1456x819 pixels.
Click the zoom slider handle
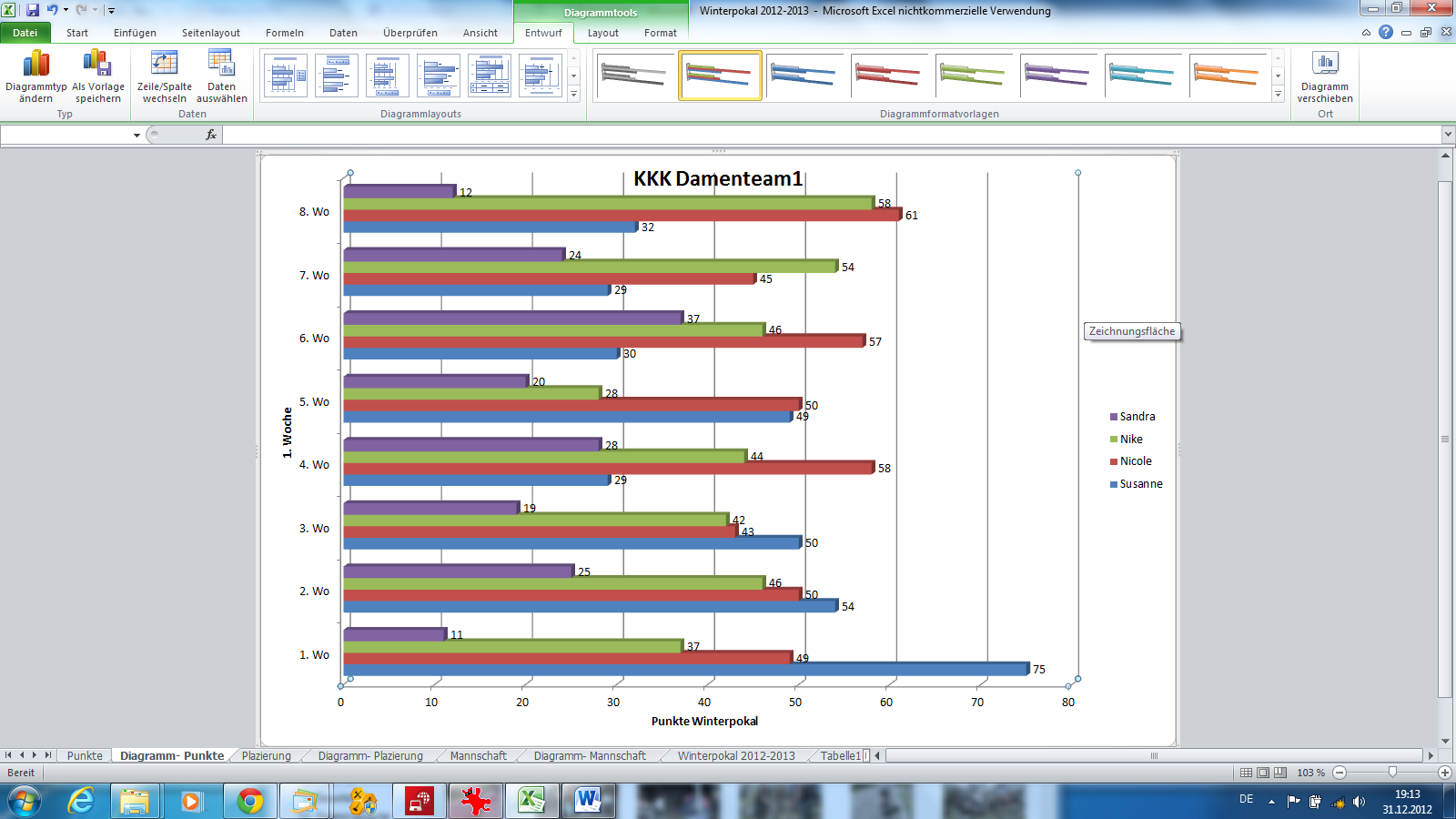[x=1392, y=773]
